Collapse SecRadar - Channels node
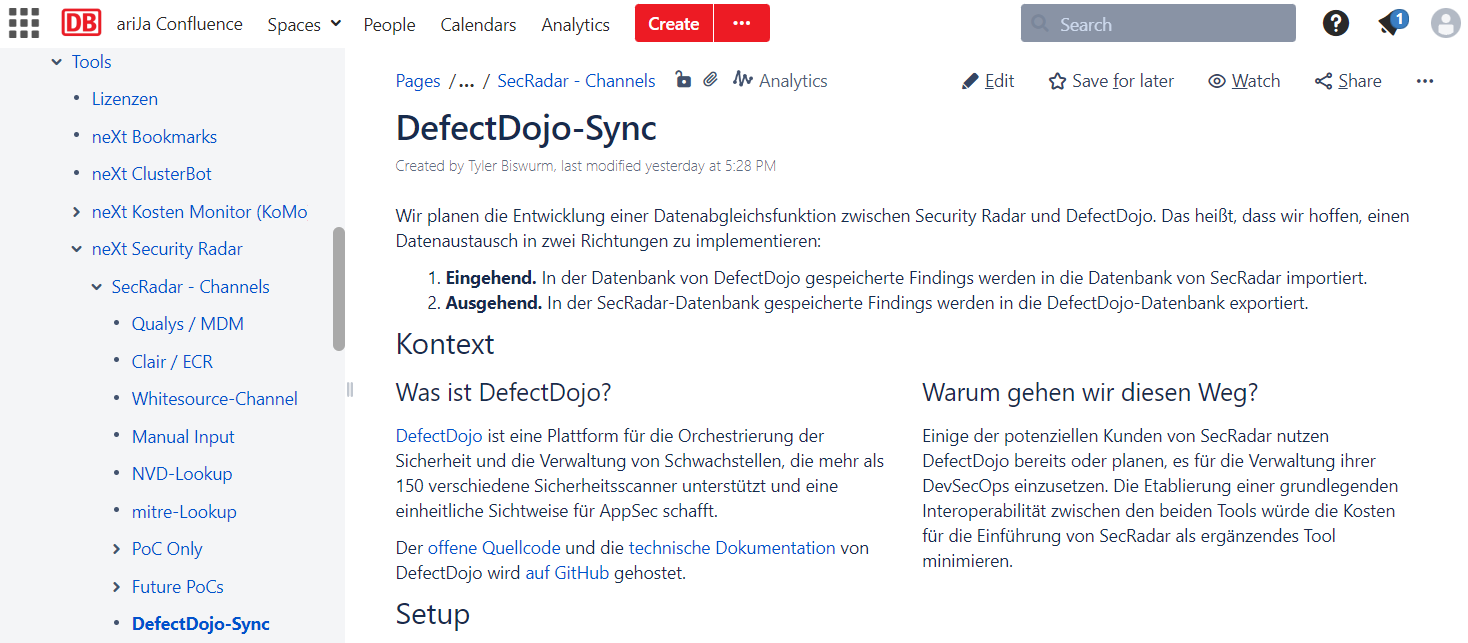This screenshot has height=643, width=1468. tap(97, 287)
